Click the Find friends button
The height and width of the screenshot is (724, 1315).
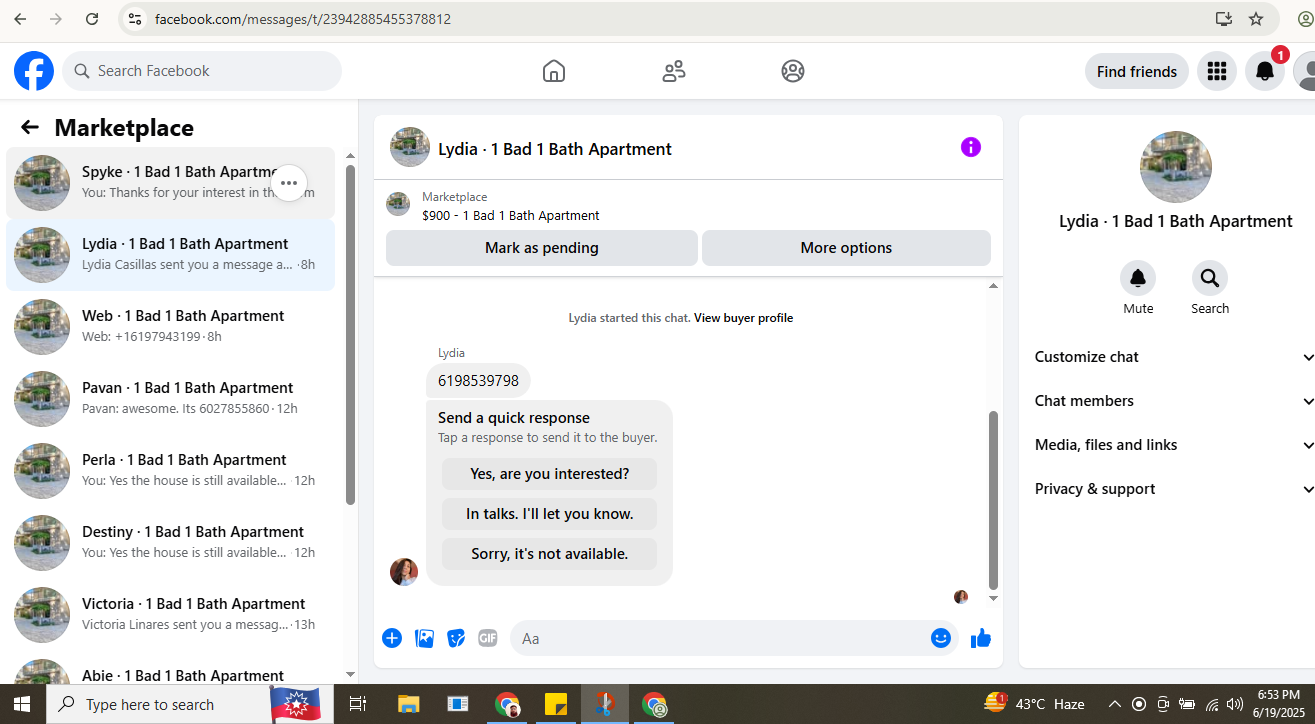coord(1137,71)
